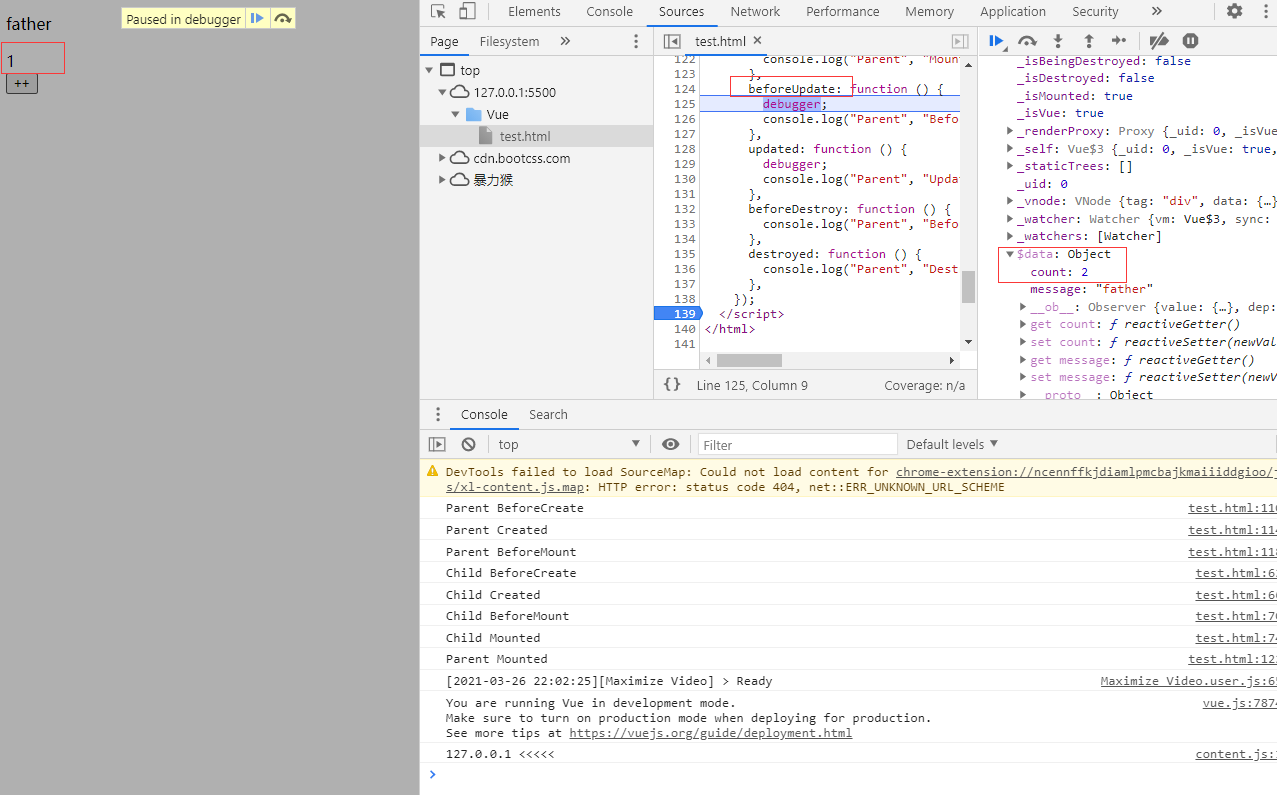Open the Application tab
Viewport: 1277px width, 795px height.
coord(1013,11)
